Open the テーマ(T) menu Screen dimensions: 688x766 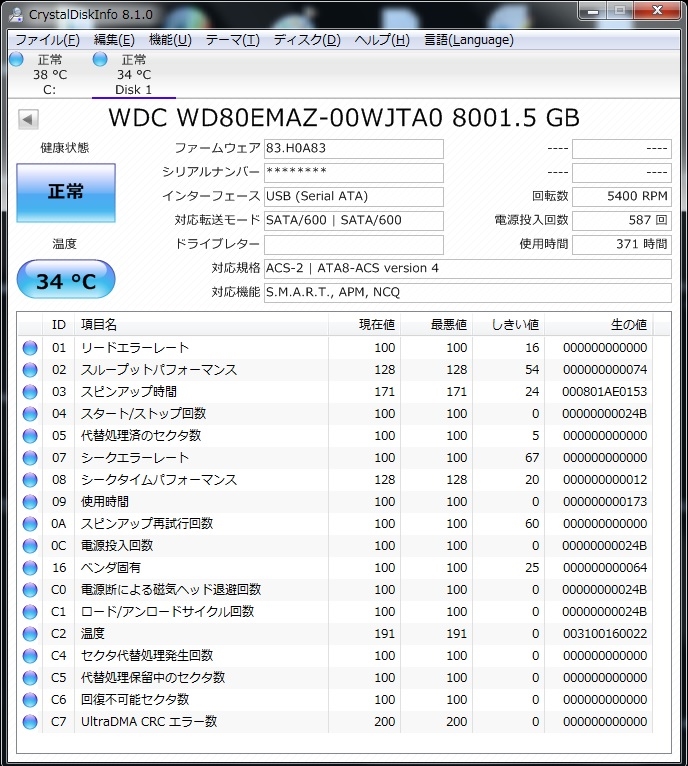click(x=233, y=40)
